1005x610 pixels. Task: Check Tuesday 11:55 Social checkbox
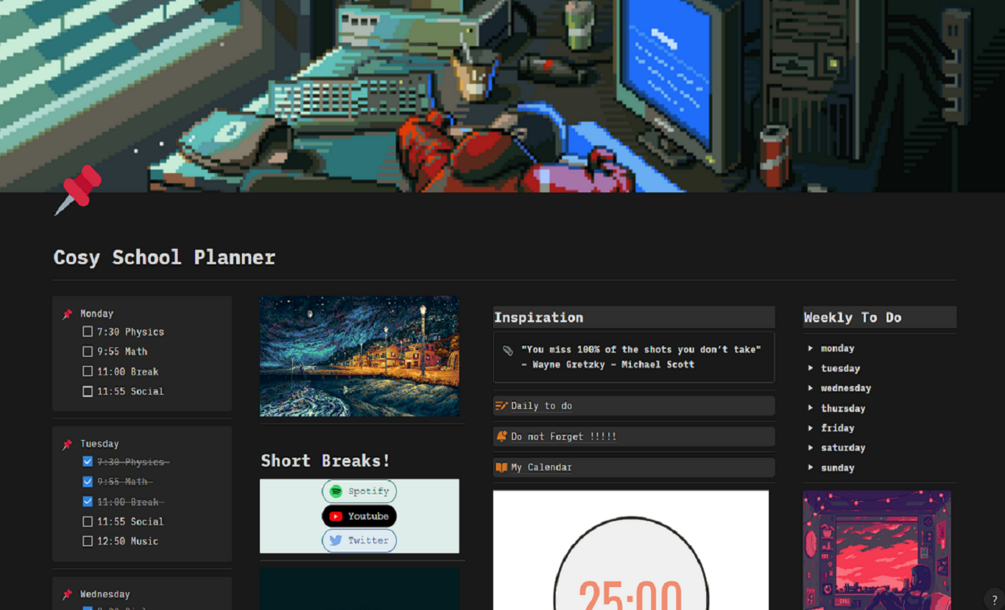coord(88,522)
